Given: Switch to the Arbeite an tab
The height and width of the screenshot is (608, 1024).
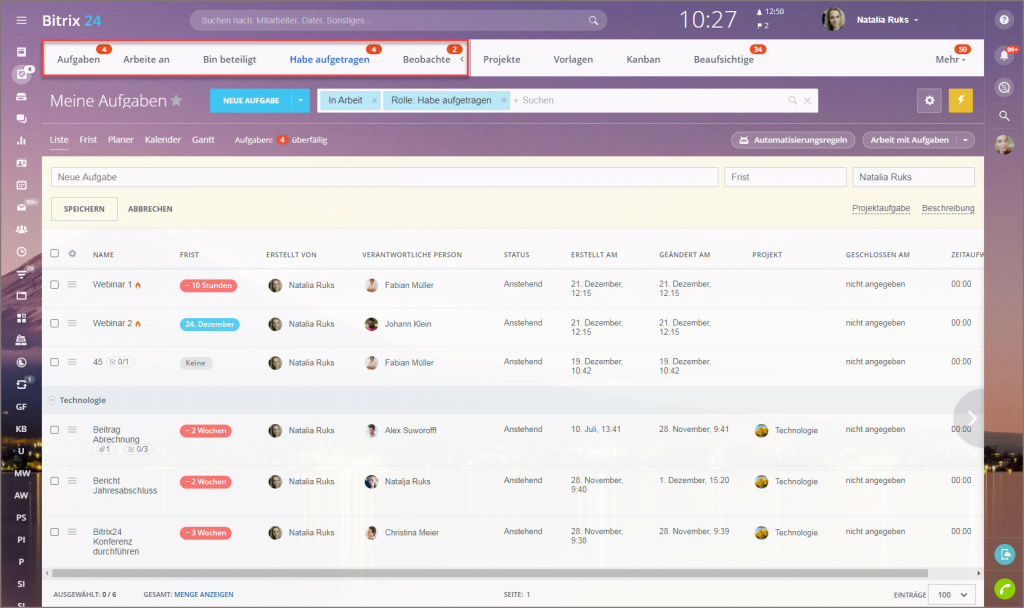Looking at the screenshot, I should 146,59.
